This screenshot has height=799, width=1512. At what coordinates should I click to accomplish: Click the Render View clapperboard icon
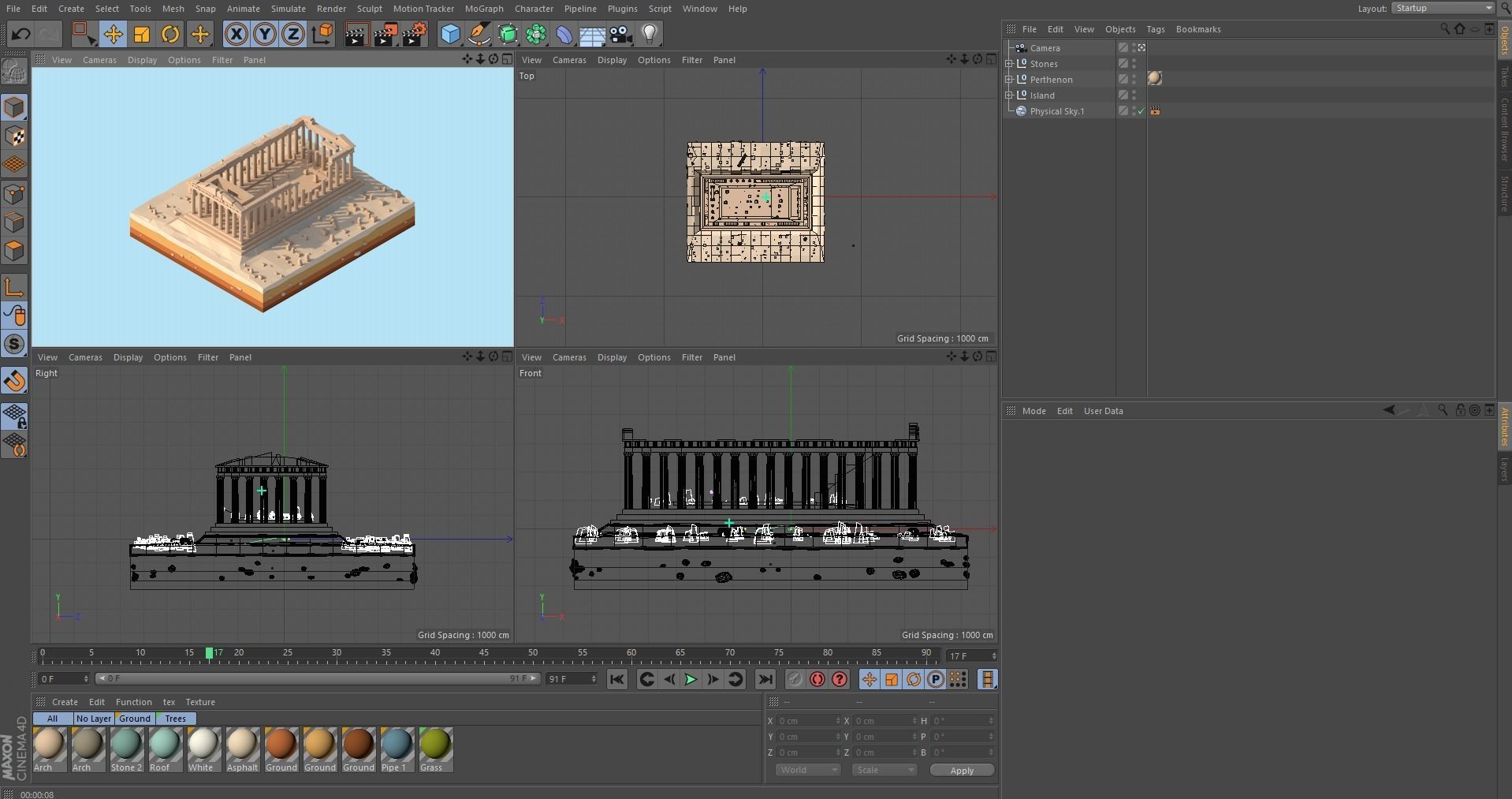(356, 35)
